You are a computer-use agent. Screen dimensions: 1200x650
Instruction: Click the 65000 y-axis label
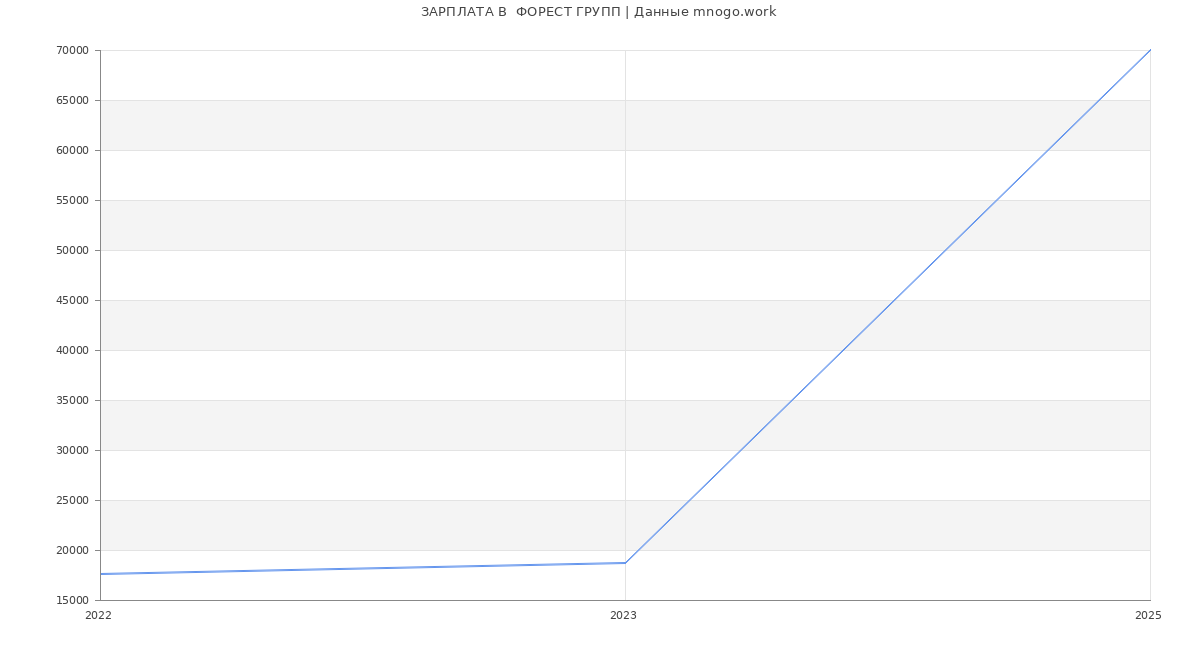point(72,101)
